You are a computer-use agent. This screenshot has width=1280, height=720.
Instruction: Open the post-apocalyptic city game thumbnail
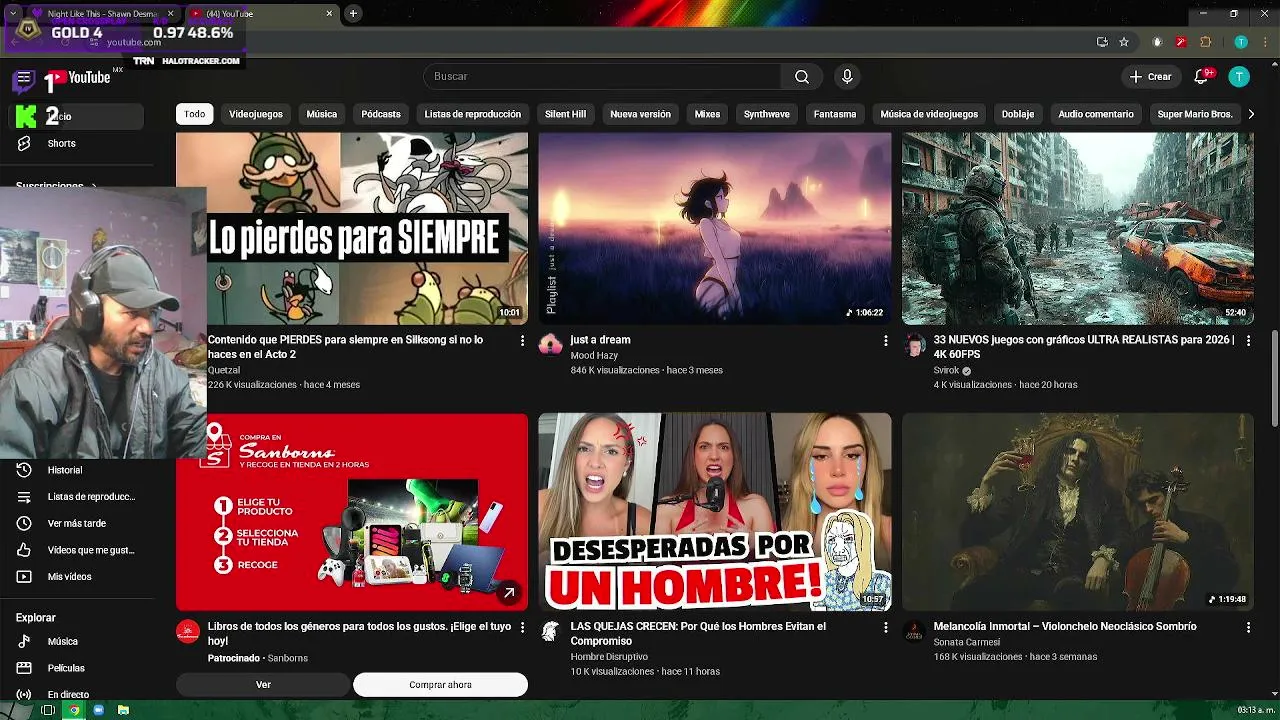point(1078,229)
